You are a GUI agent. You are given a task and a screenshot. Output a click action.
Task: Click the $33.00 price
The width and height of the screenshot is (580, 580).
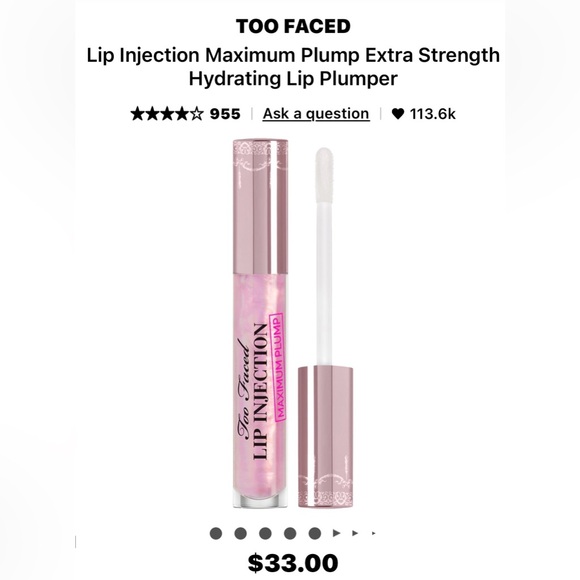tap(293, 563)
